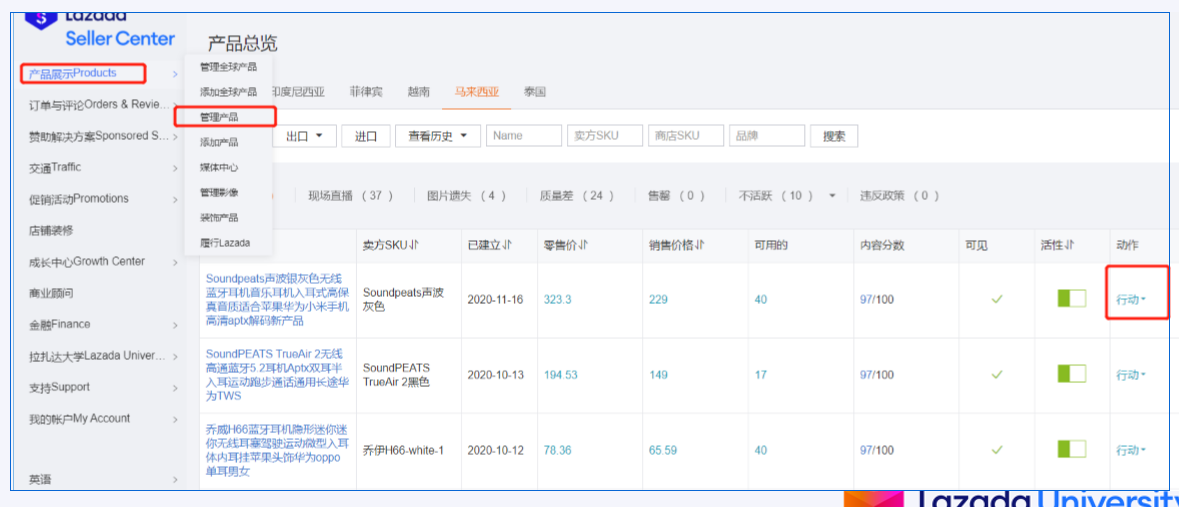The width and height of the screenshot is (1179, 507).
Task: Select 管理全球产品 from the Products submenu
Action: click(x=229, y=67)
